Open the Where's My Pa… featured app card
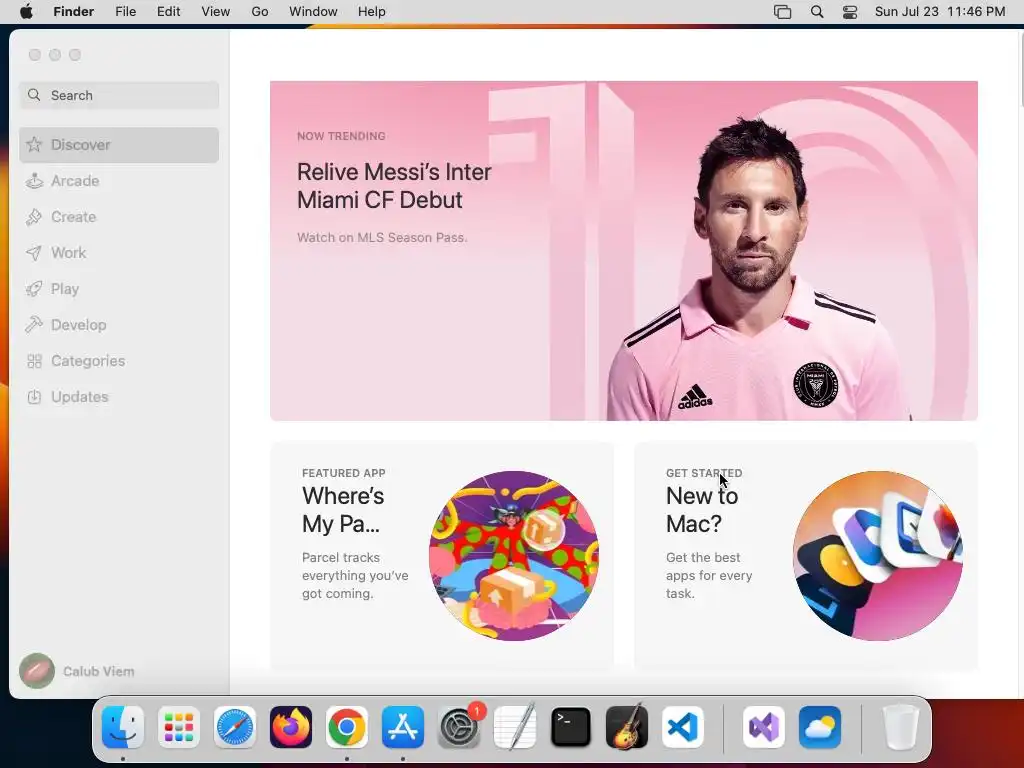This screenshot has width=1024, height=768. click(442, 556)
